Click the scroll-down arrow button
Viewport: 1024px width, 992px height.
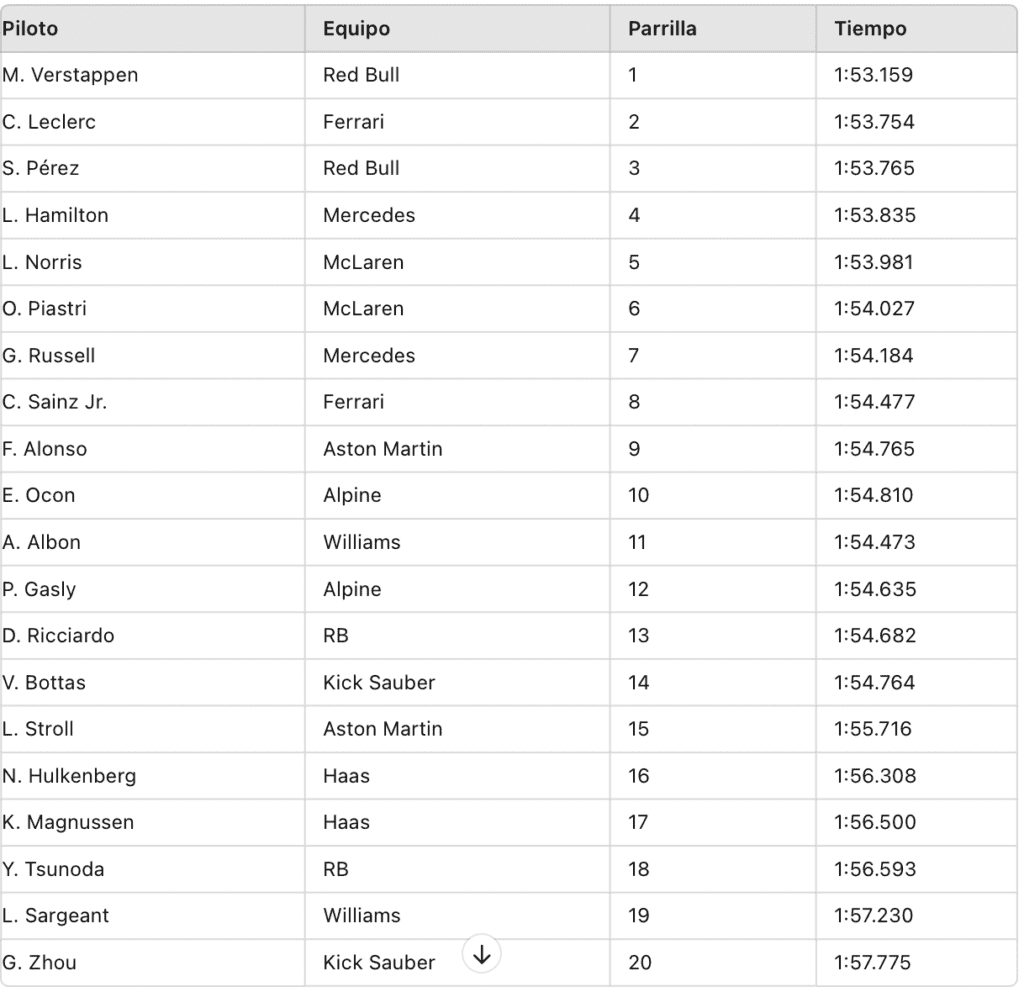(x=482, y=954)
